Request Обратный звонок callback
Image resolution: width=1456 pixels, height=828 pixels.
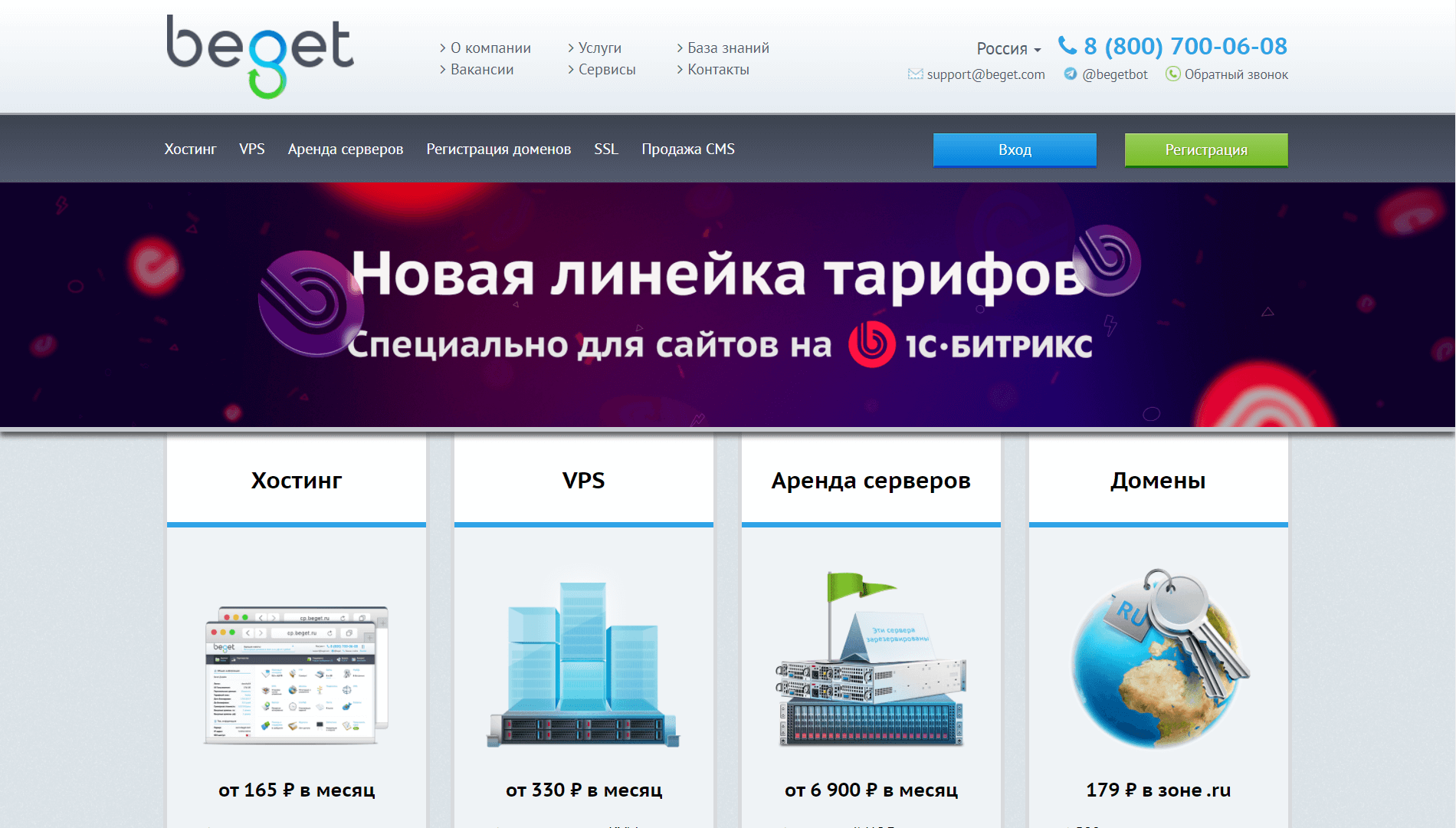pos(1236,74)
